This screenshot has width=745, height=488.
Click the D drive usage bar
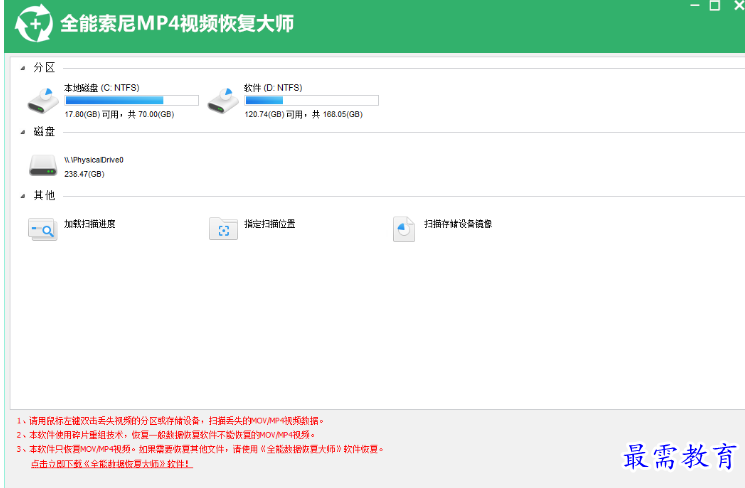point(312,100)
